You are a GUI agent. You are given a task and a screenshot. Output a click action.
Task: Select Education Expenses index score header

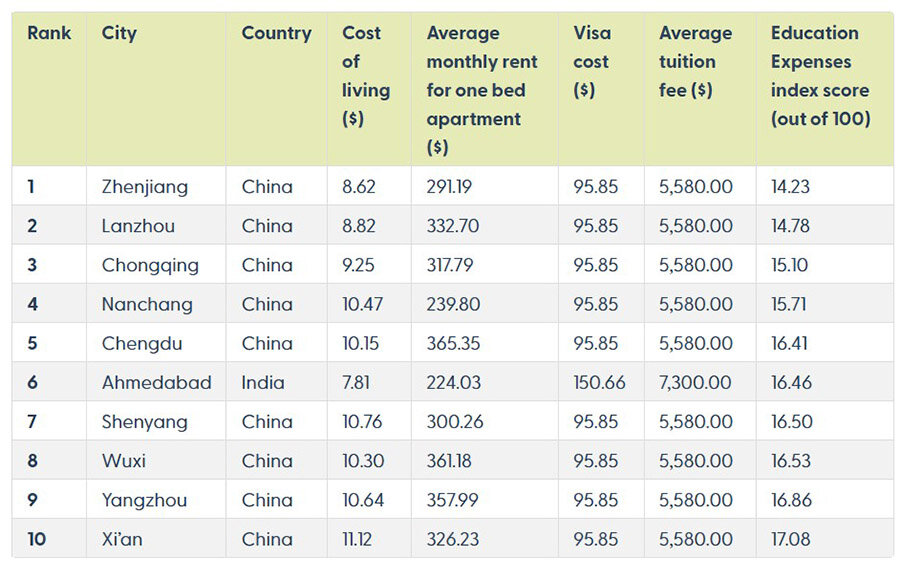point(820,76)
